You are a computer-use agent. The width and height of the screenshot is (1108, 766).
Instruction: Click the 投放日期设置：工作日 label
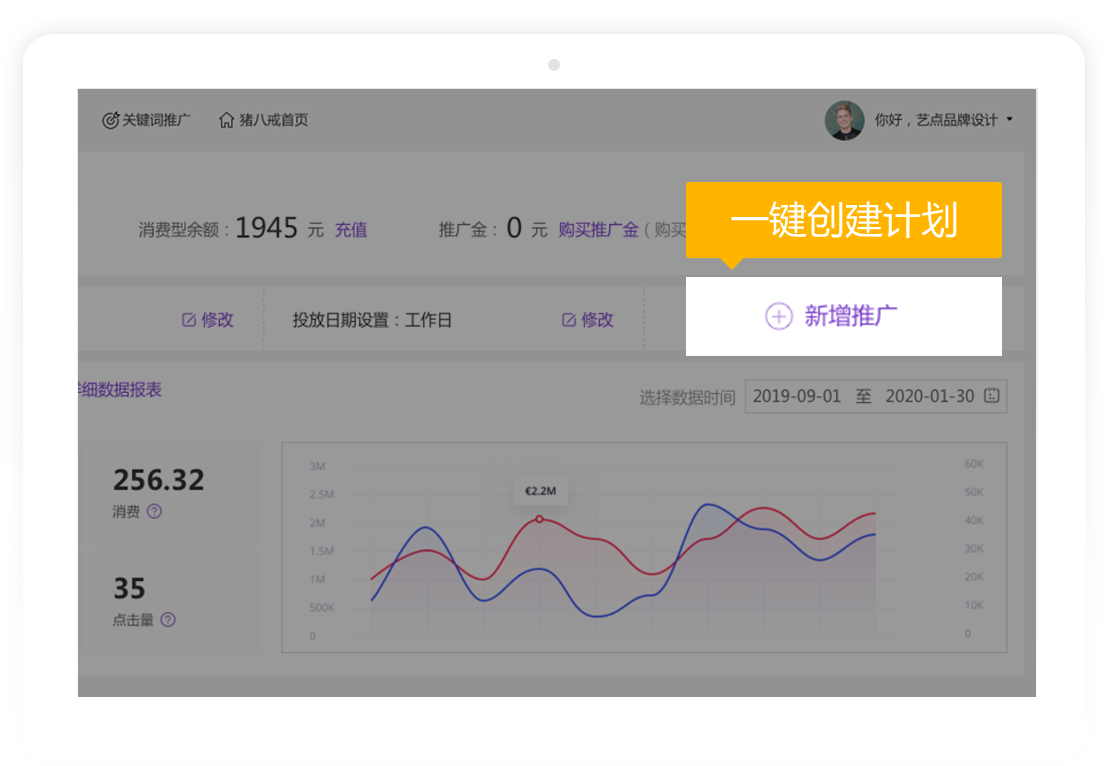coord(372,320)
